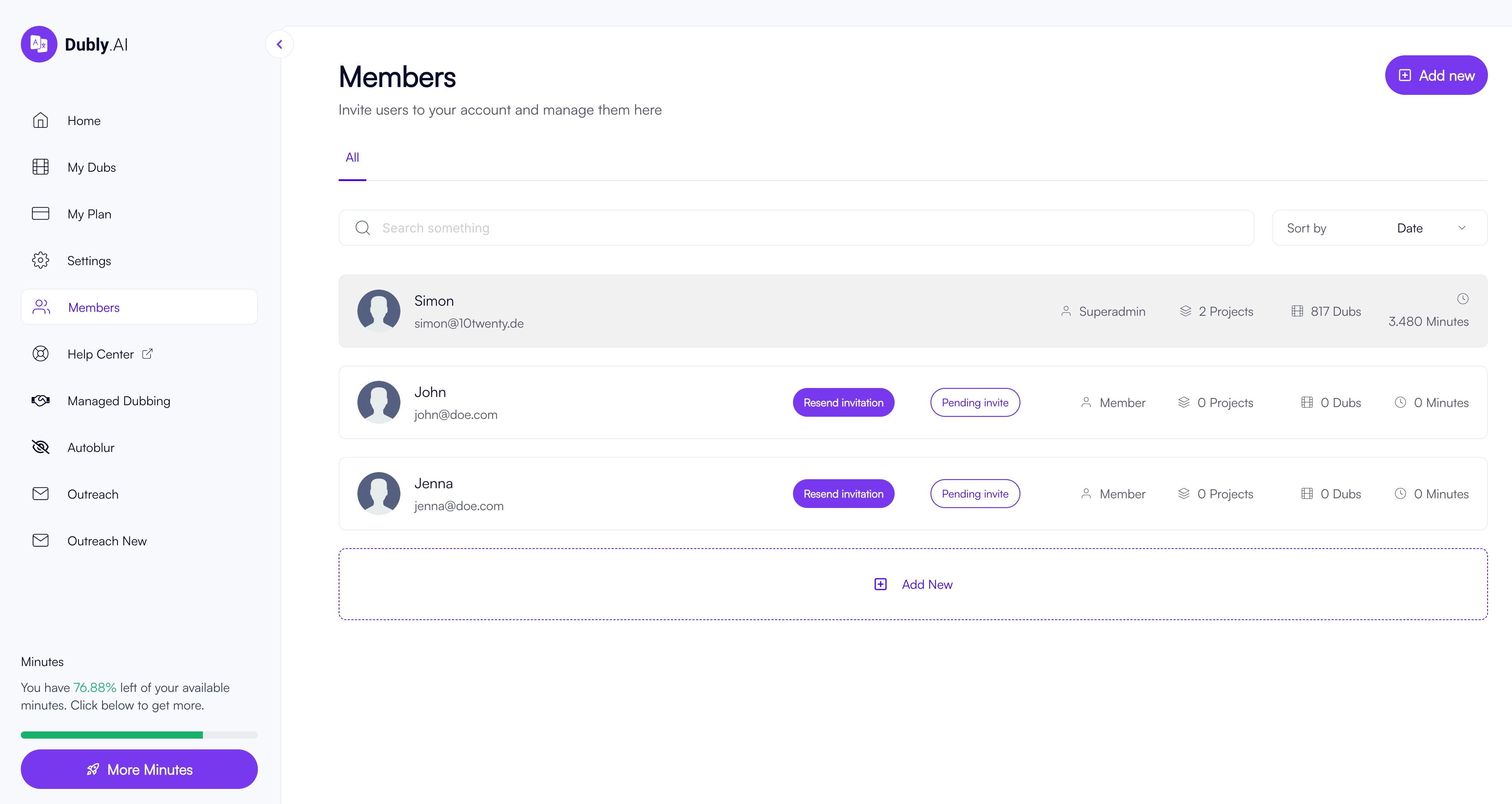Open Home via house icon
The width and height of the screenshot is (1512, 804).
pyautogui.click(x=41, y=120)
